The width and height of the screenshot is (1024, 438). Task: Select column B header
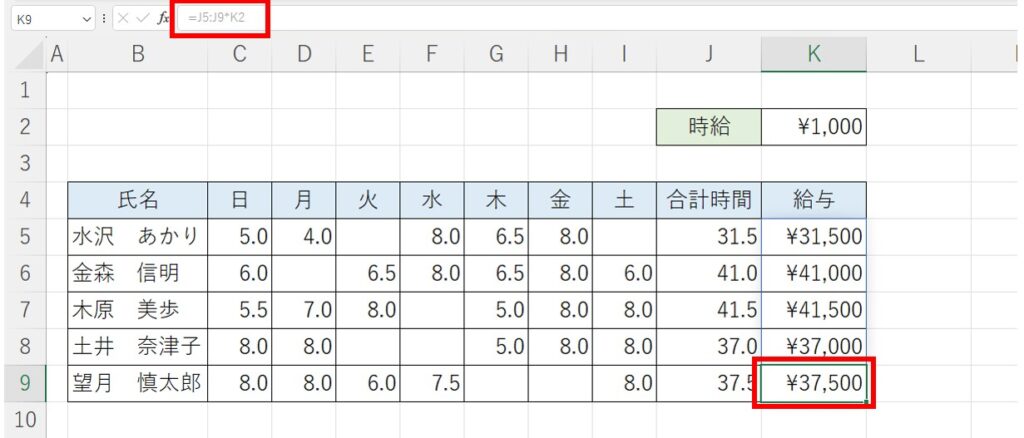pos(138,55)
